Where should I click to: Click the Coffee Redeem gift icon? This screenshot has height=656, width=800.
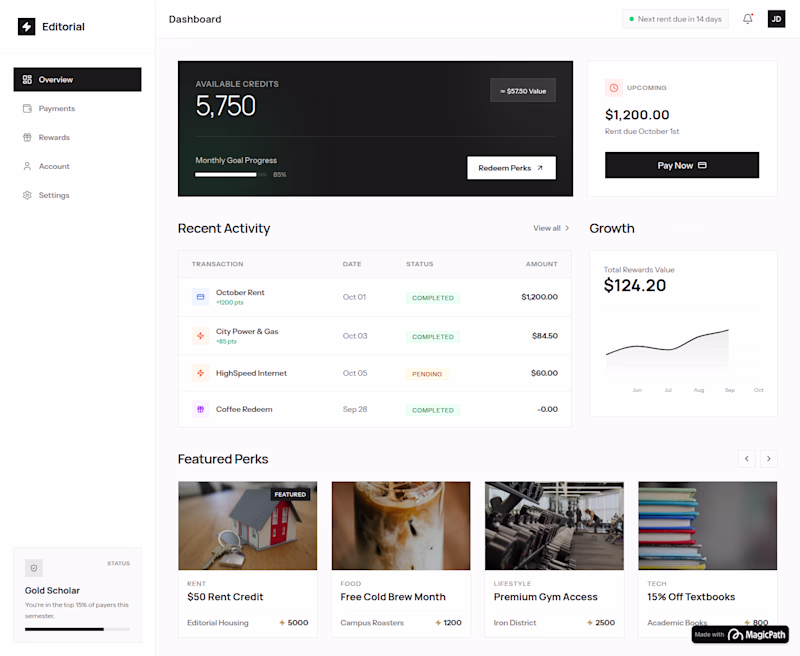201,409
